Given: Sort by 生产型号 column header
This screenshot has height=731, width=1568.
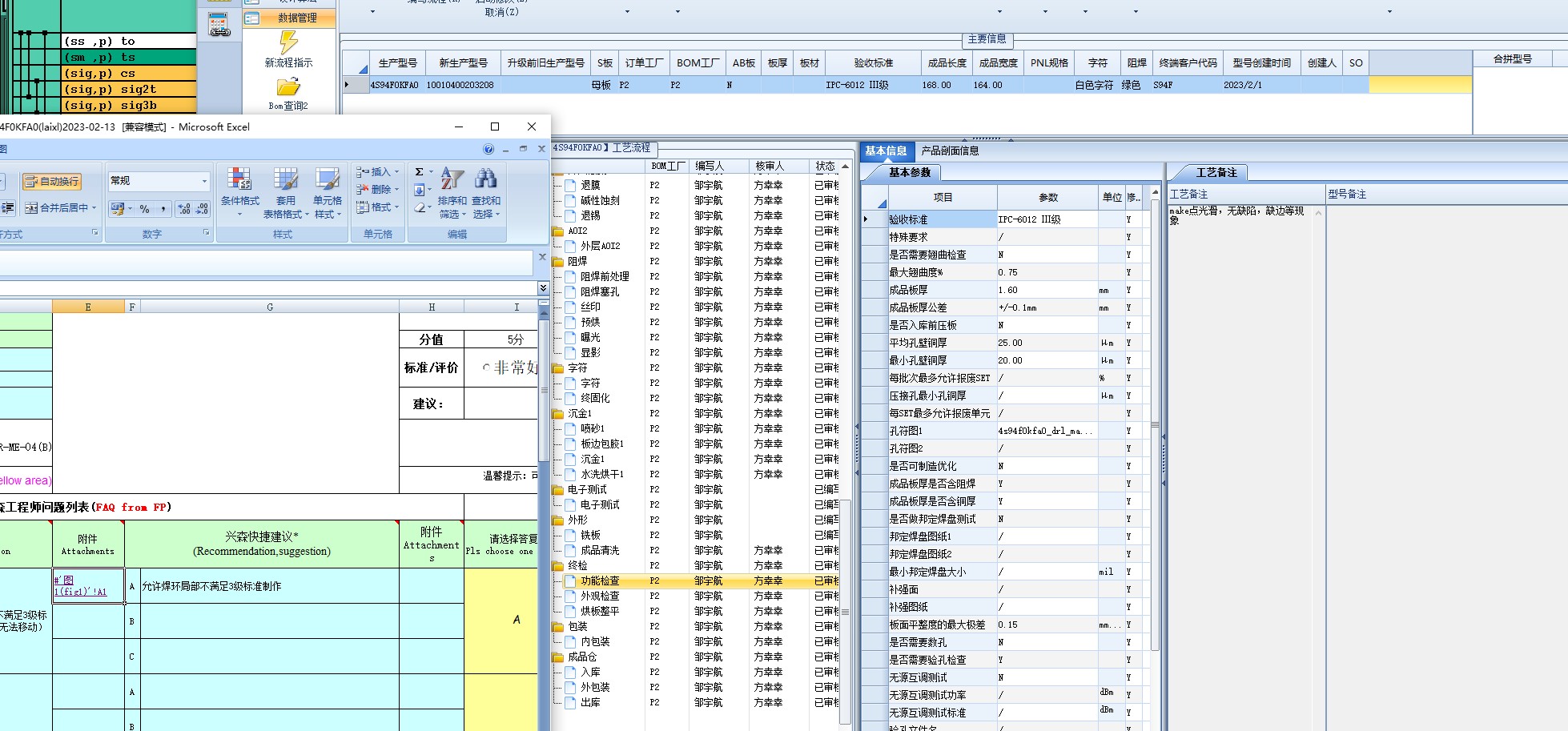Looking at the screenshot, I should [x=397, y=62].
